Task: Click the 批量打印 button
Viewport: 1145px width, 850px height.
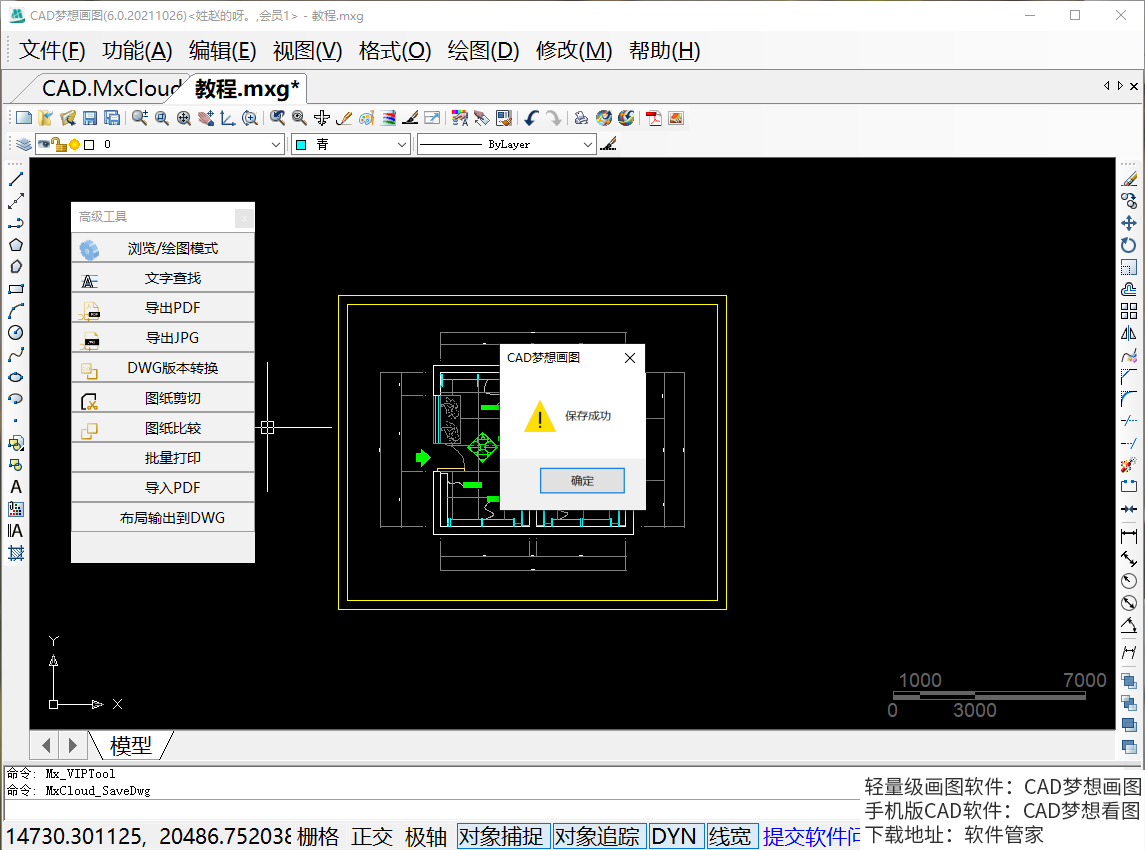Action: point(163,458)
